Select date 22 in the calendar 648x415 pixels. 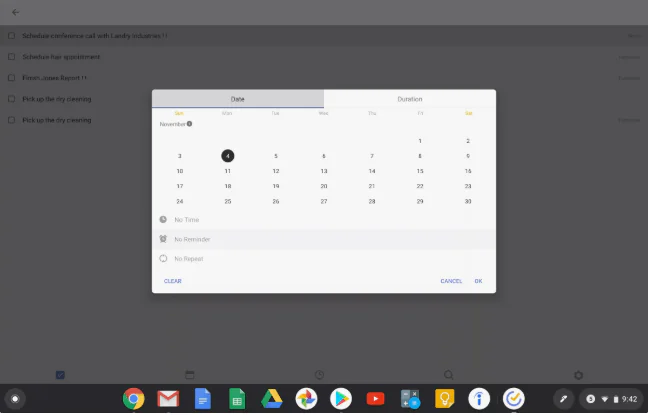[x=420, y=186]
